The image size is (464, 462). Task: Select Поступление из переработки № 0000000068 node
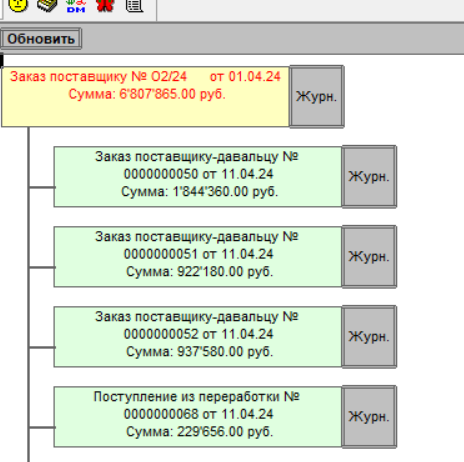pos(198,417)
